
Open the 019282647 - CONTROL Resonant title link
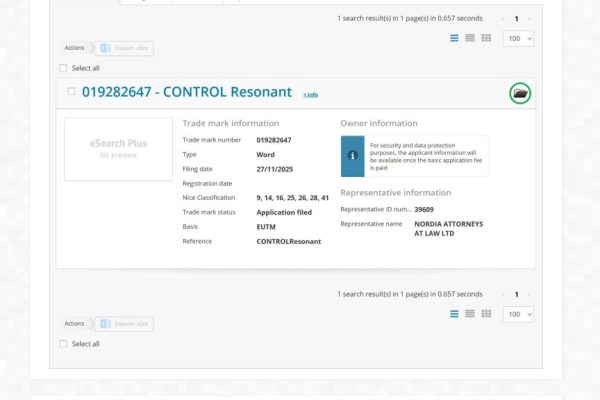pos(187,92)
